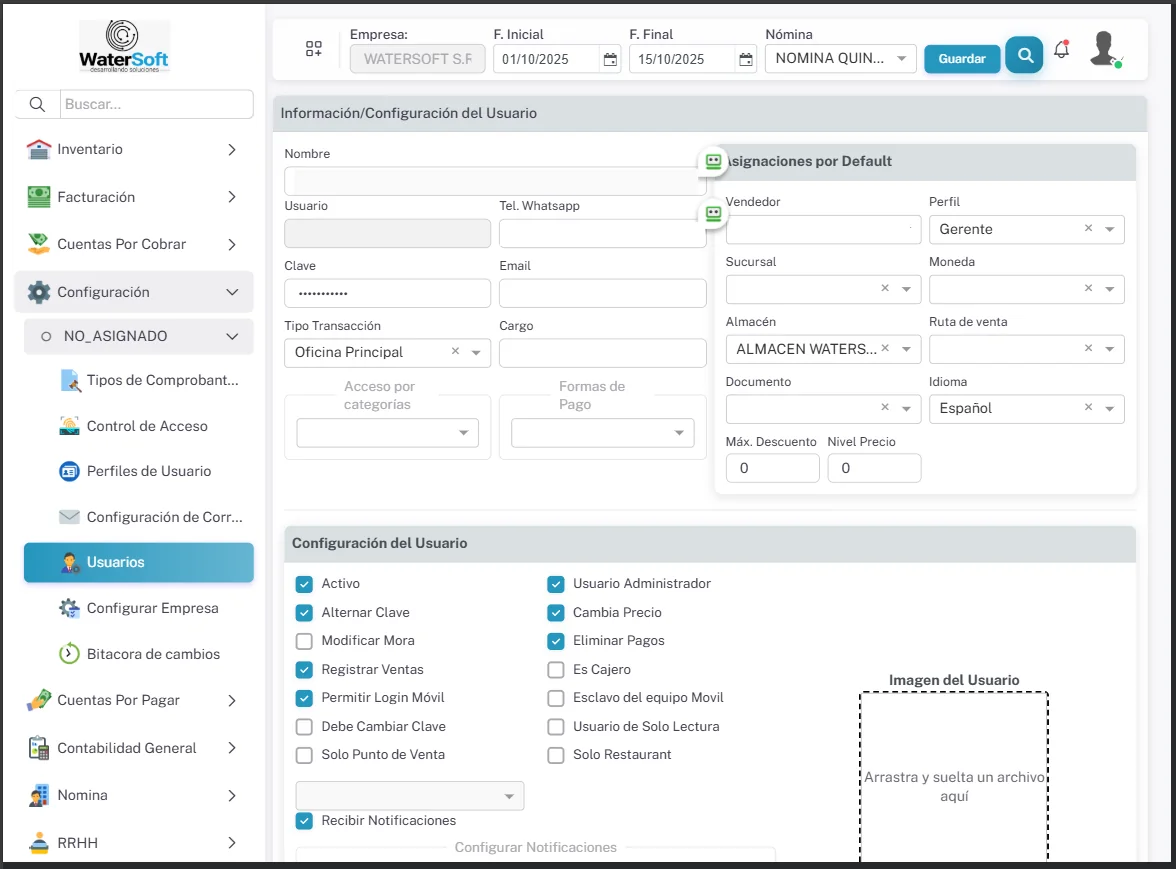Click the Bitacora de cambios clock icon
This screenshot has height=869, width=1176.
[70, 654]
